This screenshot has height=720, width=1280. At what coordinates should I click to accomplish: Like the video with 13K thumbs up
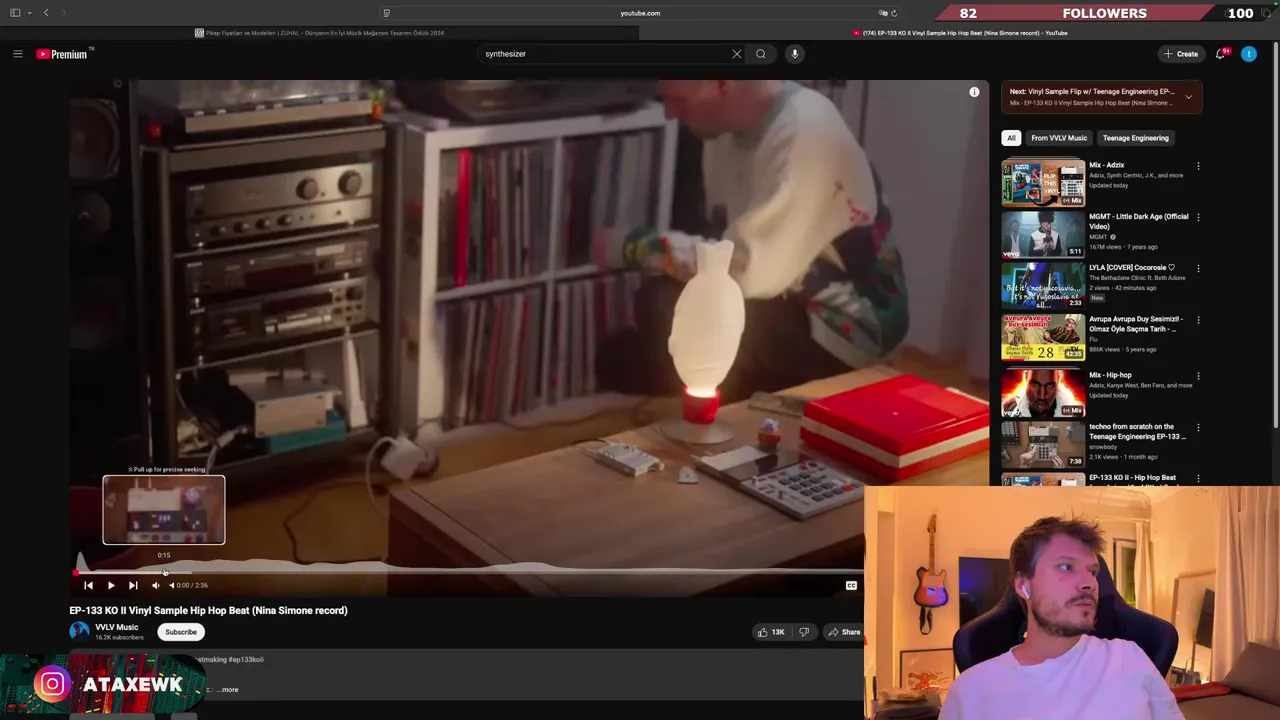770,632
